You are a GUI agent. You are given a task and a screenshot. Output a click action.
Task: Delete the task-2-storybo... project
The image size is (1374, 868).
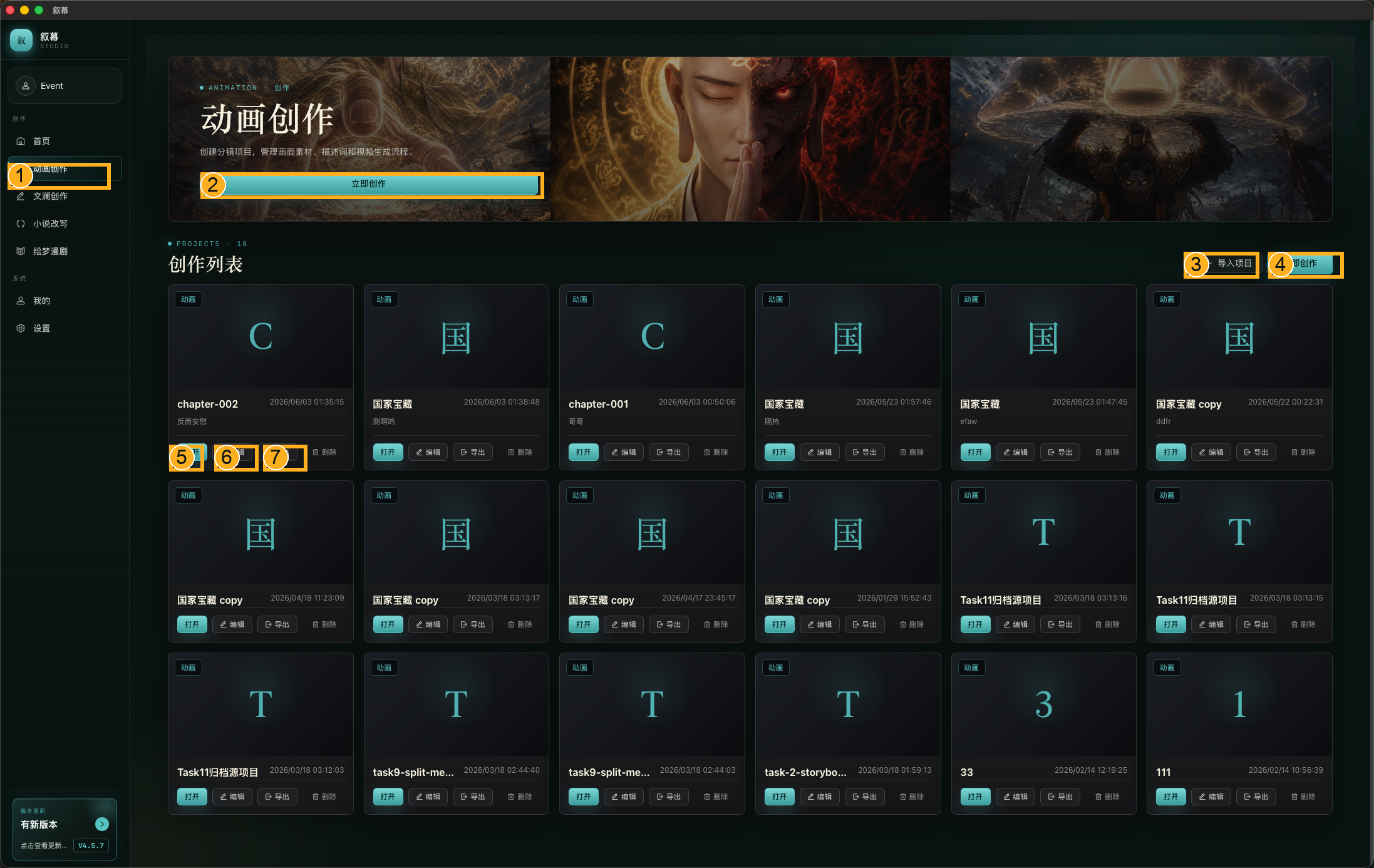pos(912,797)
